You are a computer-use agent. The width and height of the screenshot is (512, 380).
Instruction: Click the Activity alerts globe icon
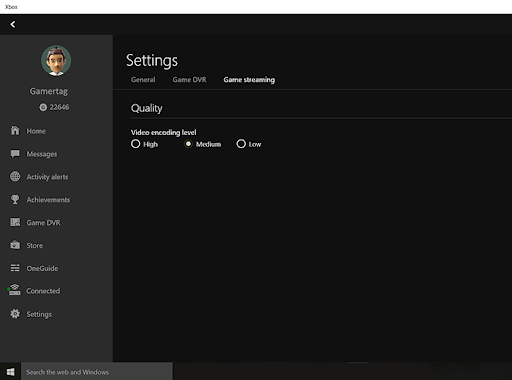point(15,176)
